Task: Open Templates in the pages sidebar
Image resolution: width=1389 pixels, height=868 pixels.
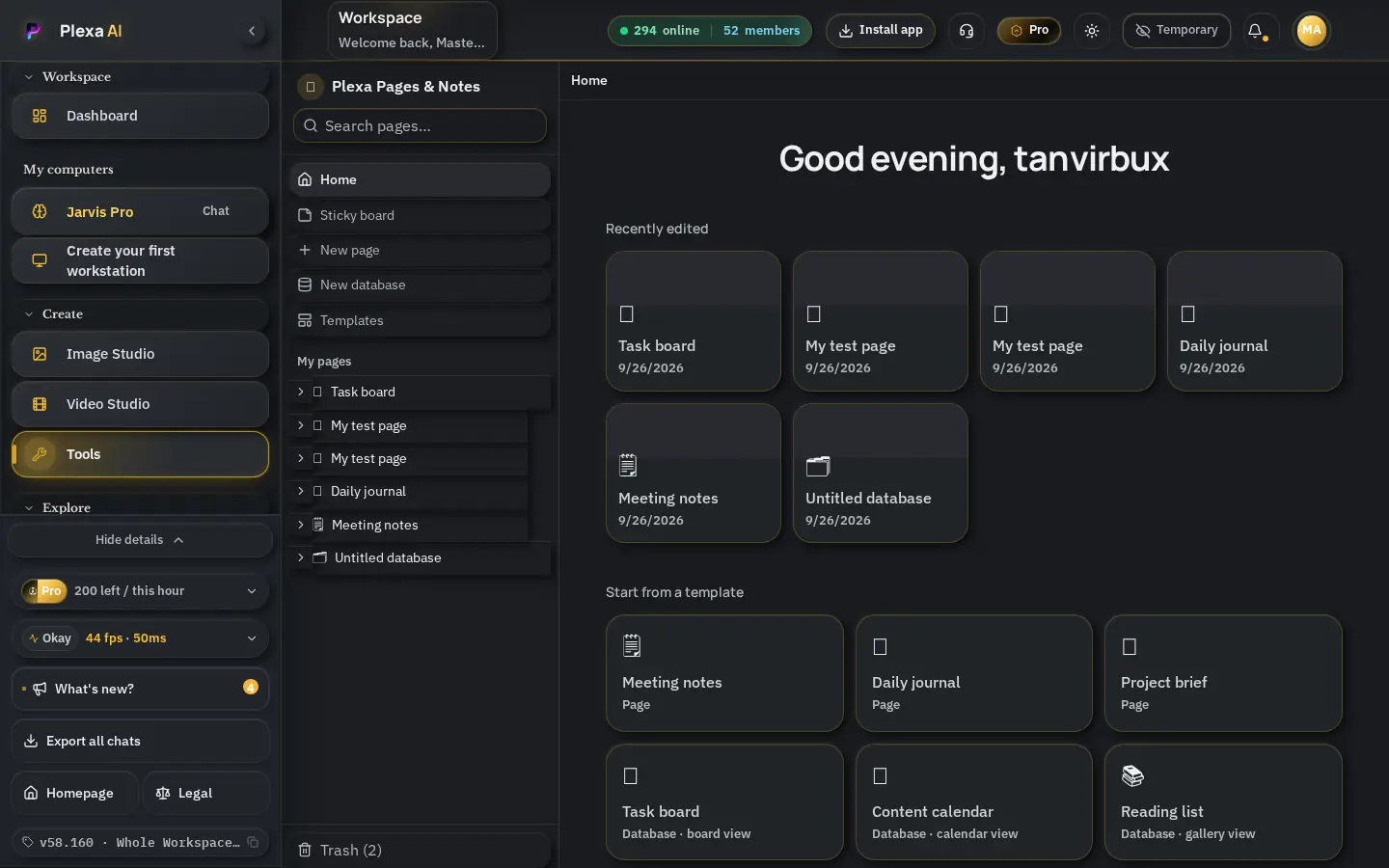Action: click(x=420, y=320)
